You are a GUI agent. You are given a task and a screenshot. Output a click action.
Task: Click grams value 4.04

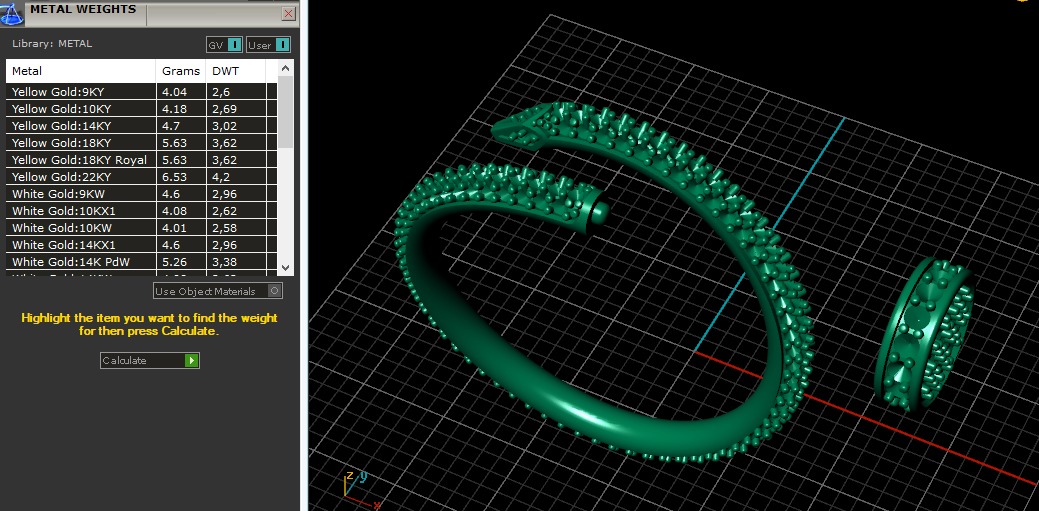tap(174, 91)
